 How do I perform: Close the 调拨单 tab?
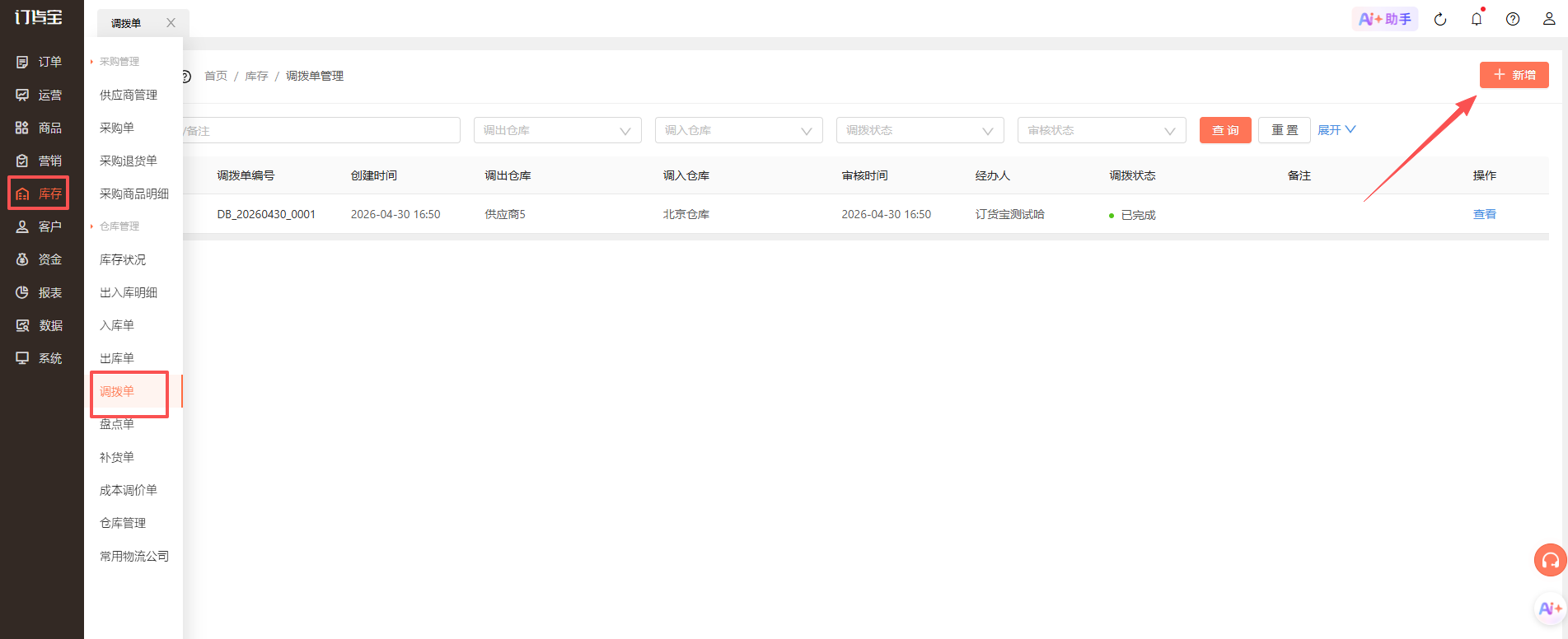pyautogui.click(x=171, y=23)
